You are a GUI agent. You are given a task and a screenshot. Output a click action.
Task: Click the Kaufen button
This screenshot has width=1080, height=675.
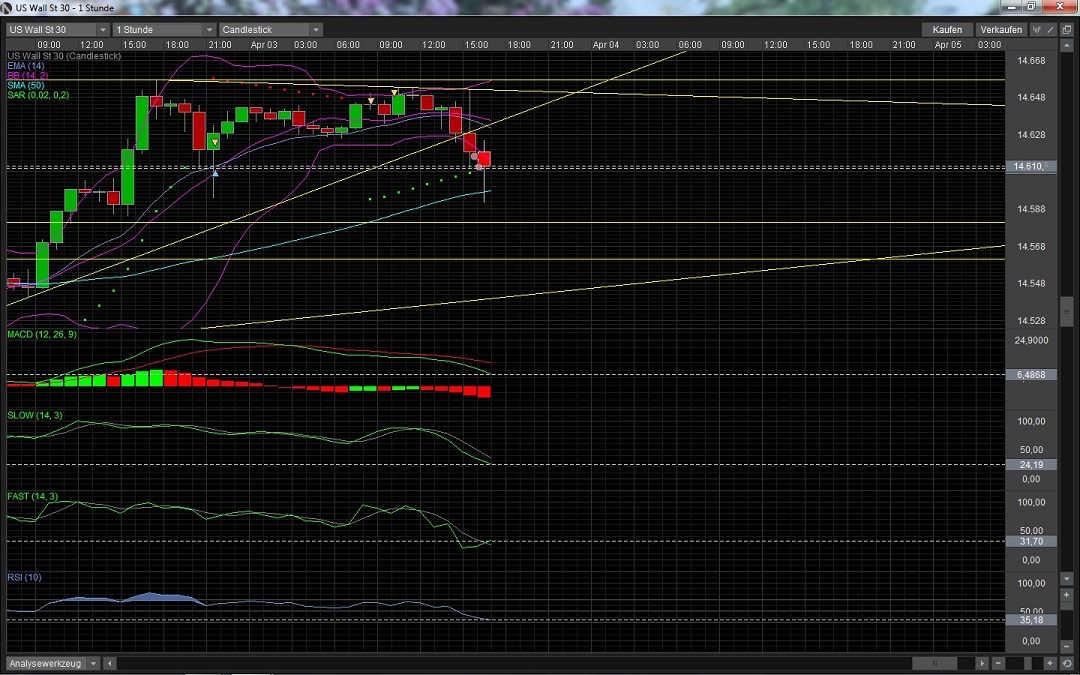coord(947,30)
